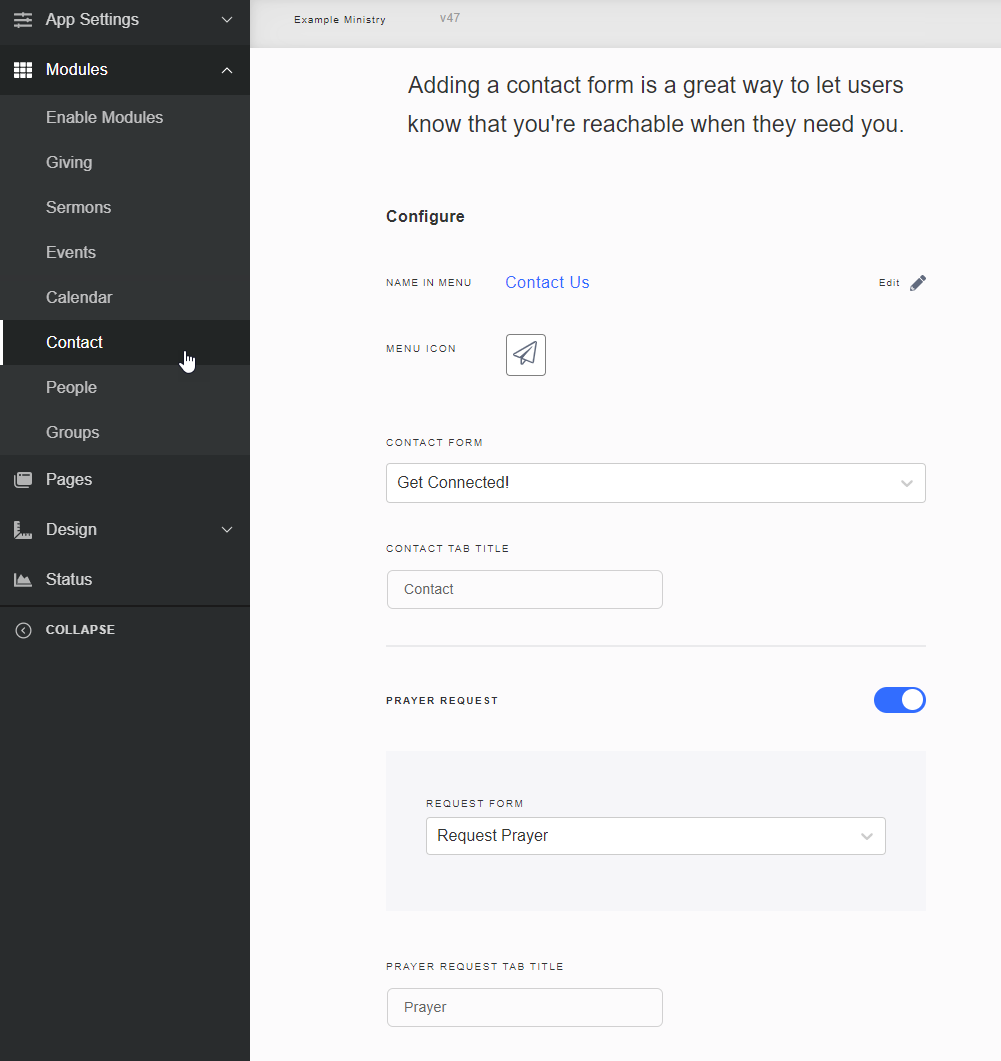Navigate to the Groups module
This screenshot has height=1061, width=1001.
click(x=72, y=432)
